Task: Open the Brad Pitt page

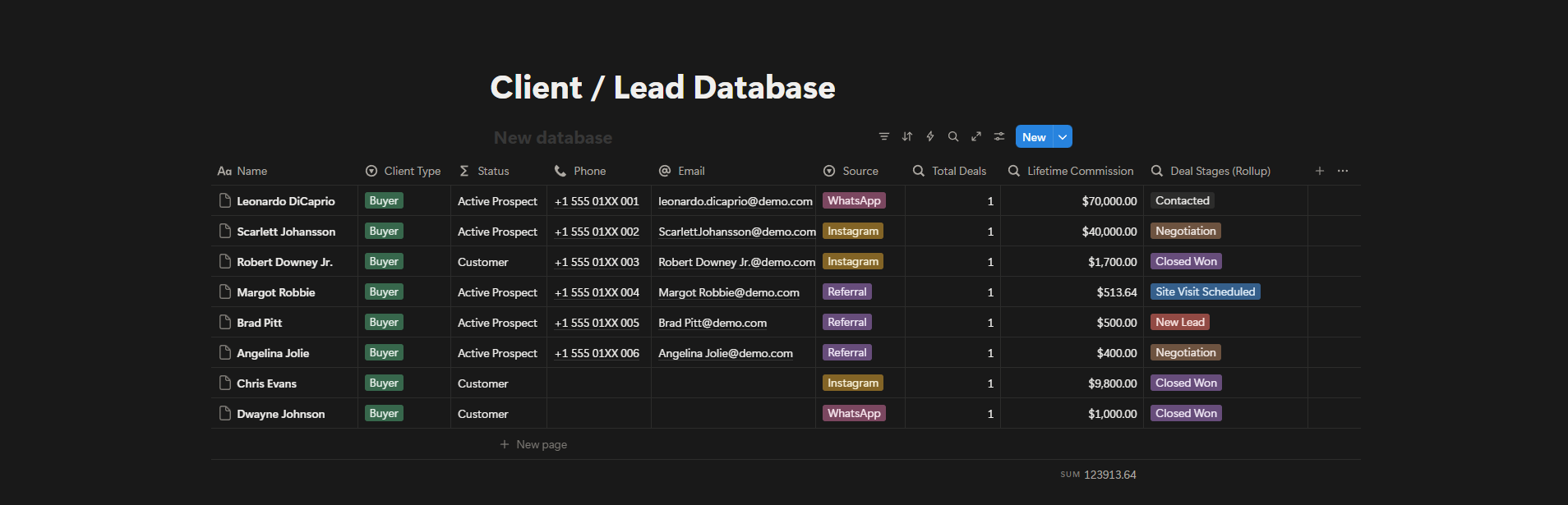Action: coord(259,323)
